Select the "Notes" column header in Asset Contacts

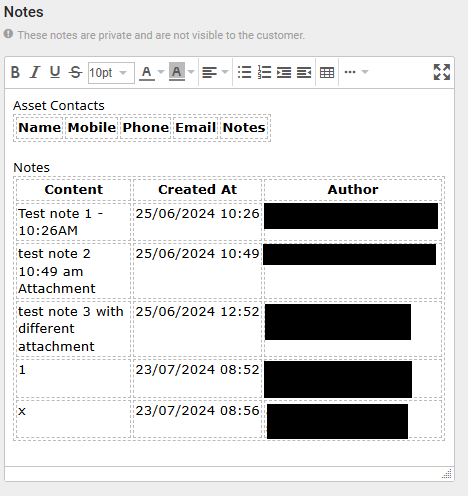click(244, 127)
